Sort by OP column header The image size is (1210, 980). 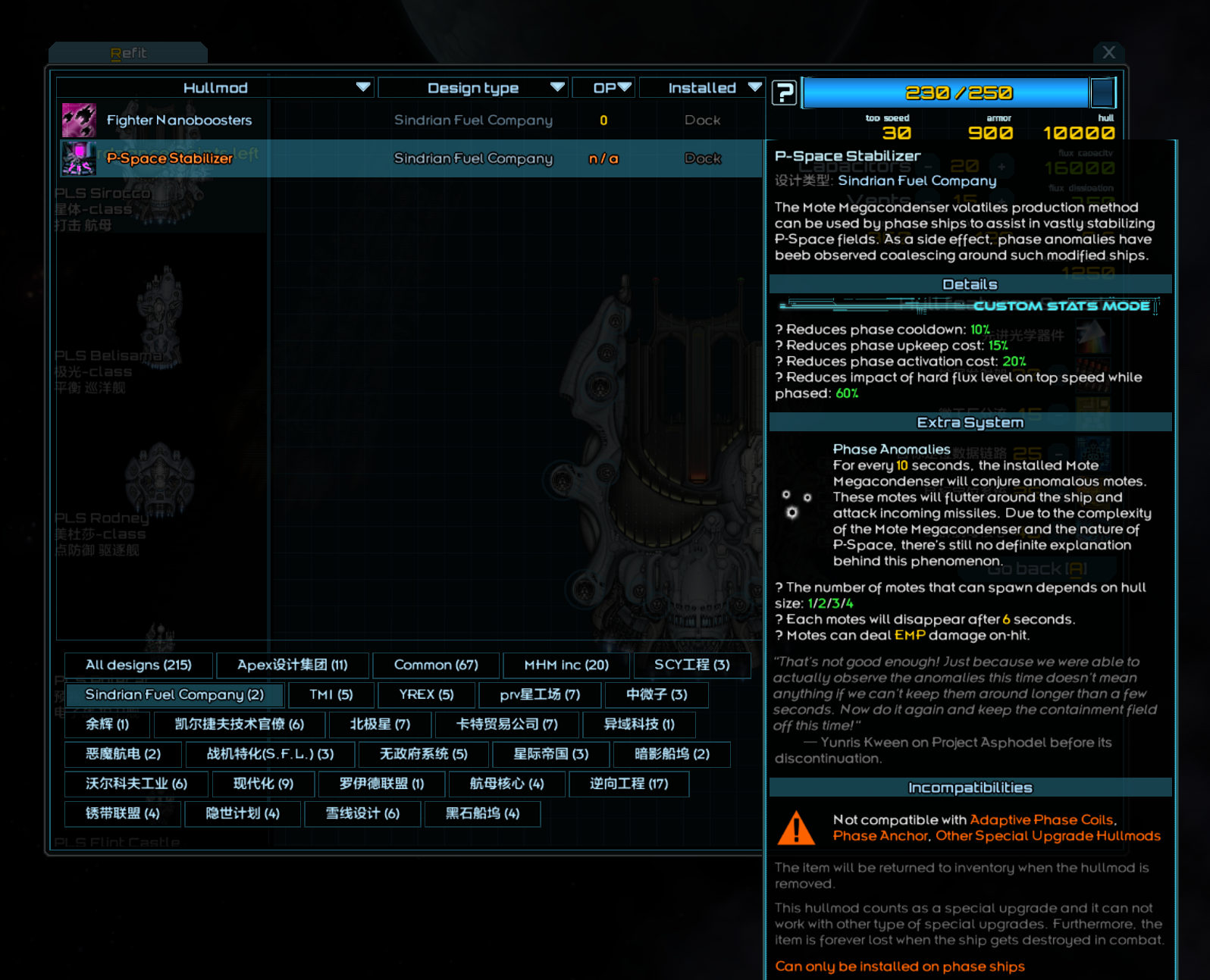604,88
